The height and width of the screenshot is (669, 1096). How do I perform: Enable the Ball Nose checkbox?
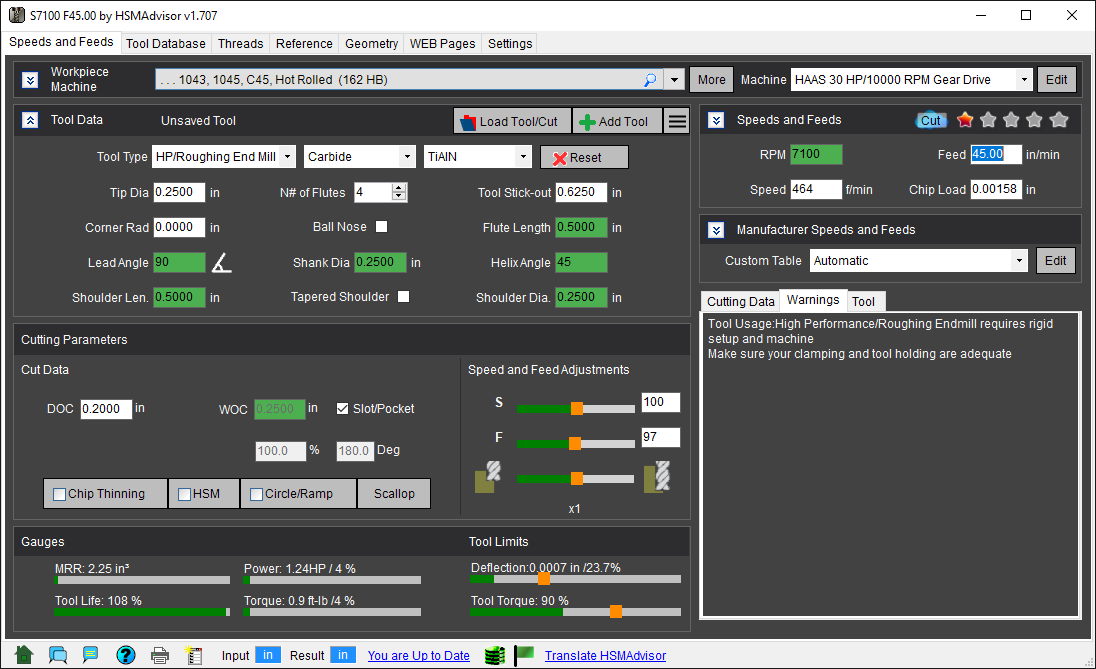coord(381,227)
